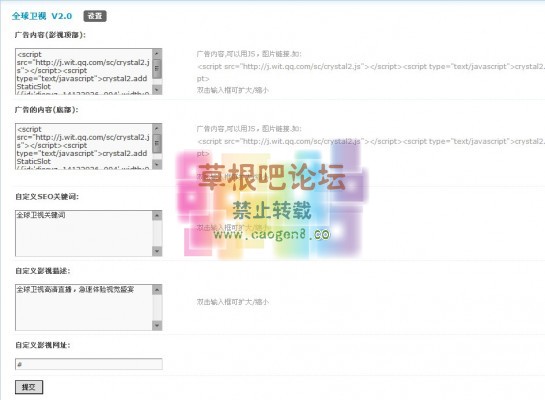Click the 自定义影视描述 label
545x400 pixels.
(x=43, y=271)
